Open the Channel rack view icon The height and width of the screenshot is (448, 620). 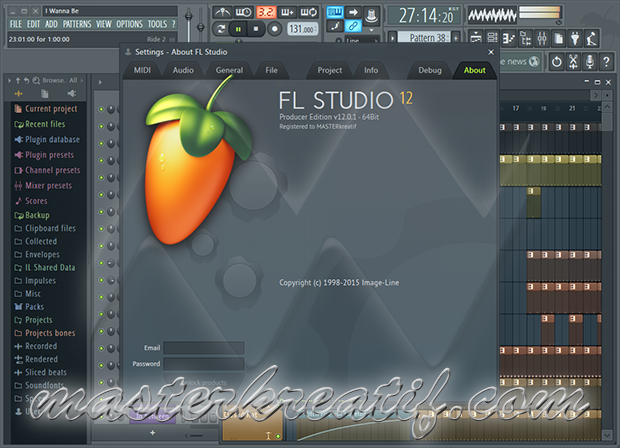pyautogui.click(x=493, y=38)
